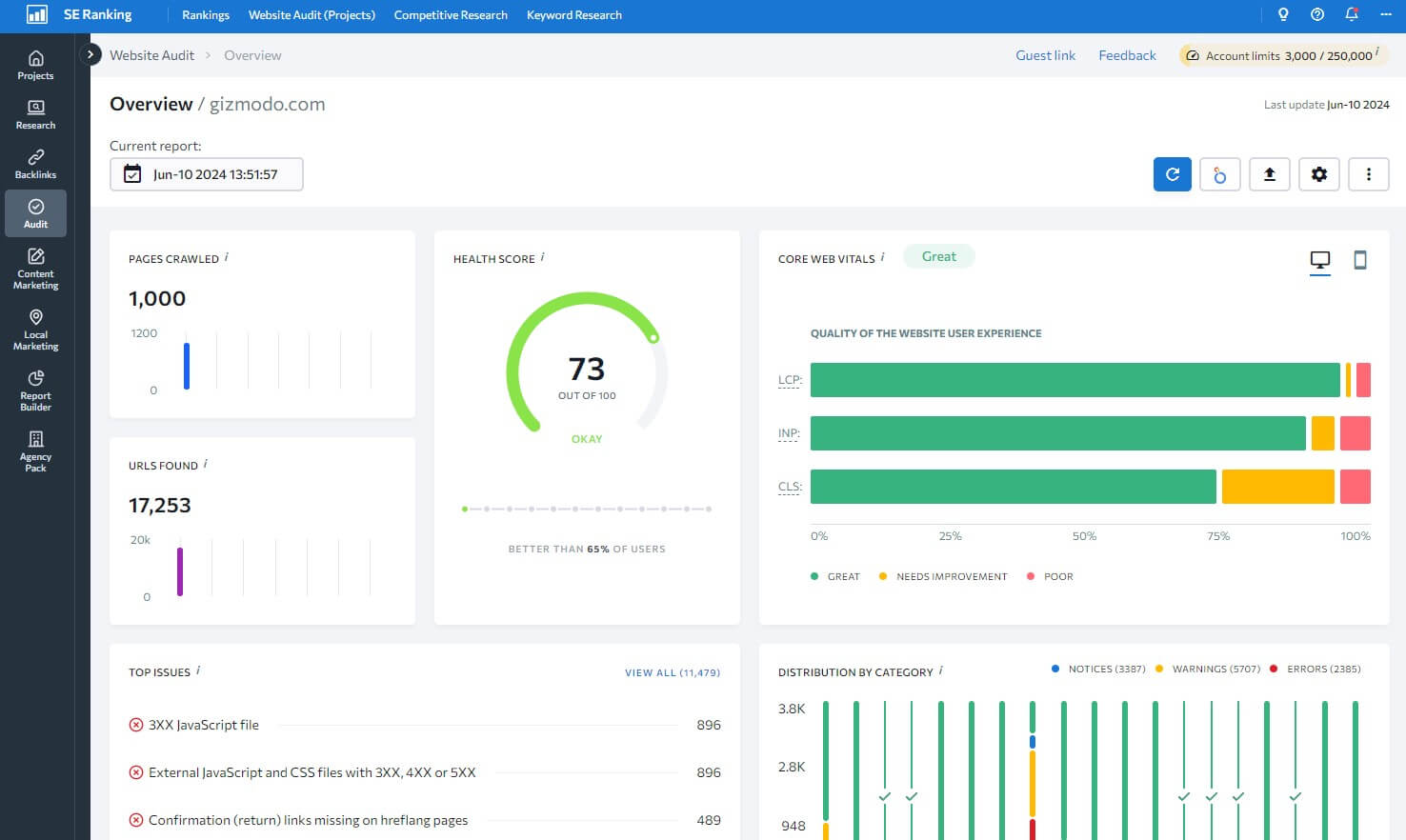The image size is (1406, 840).
Task: Open the Rankings menu
Action: tap(206, 15)
